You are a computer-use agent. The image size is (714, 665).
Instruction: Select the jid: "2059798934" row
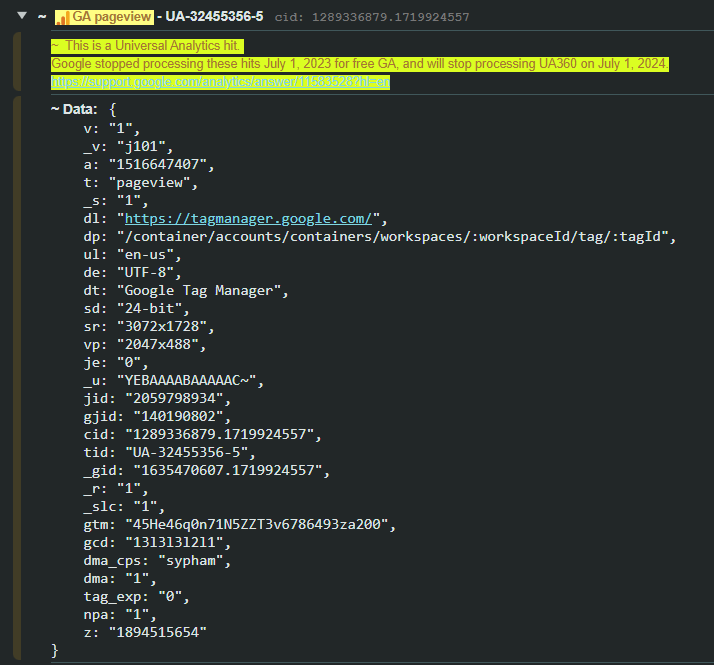[157, 399]
